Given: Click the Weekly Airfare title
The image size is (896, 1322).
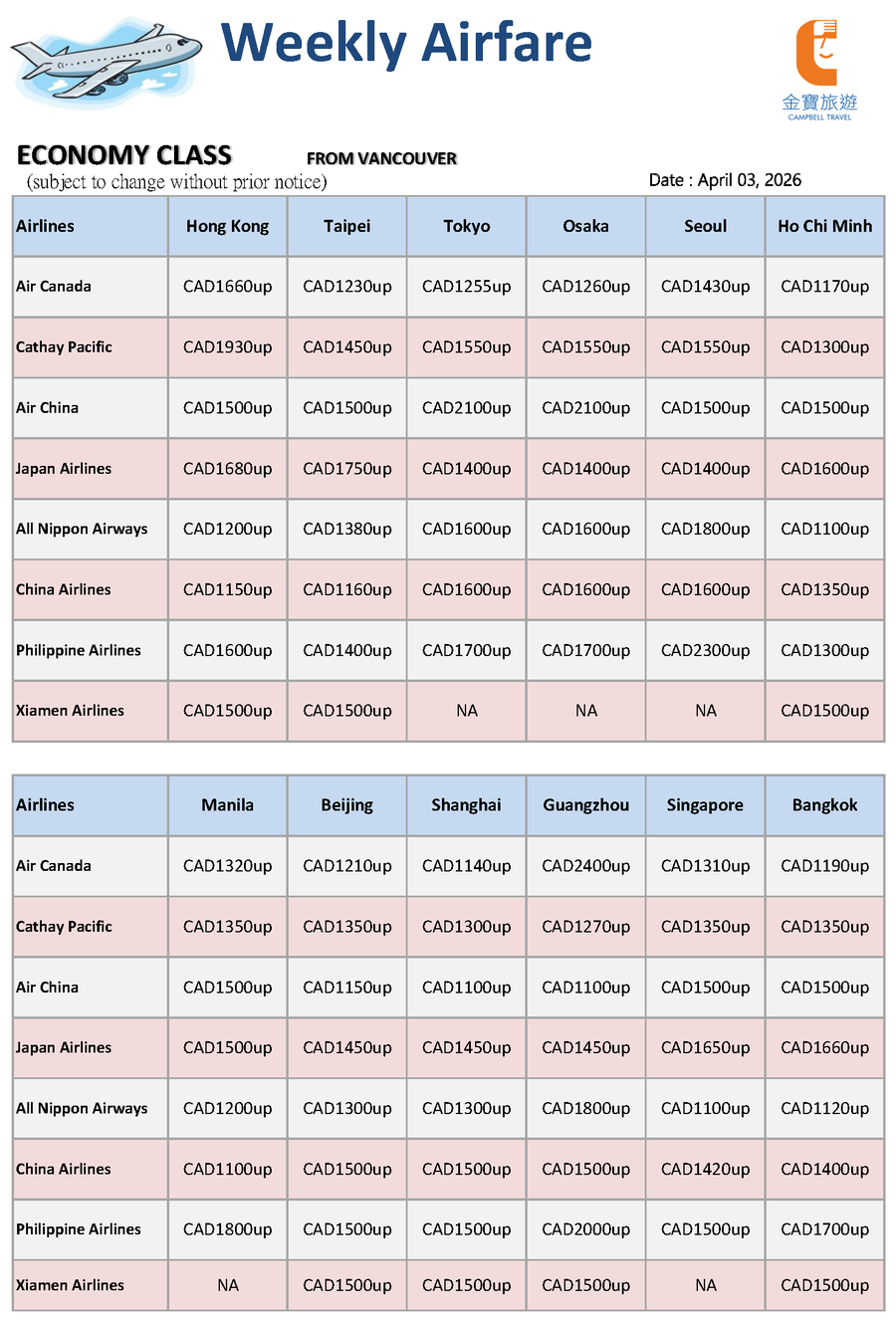Looking at the screenshot, I should point(406,44).
